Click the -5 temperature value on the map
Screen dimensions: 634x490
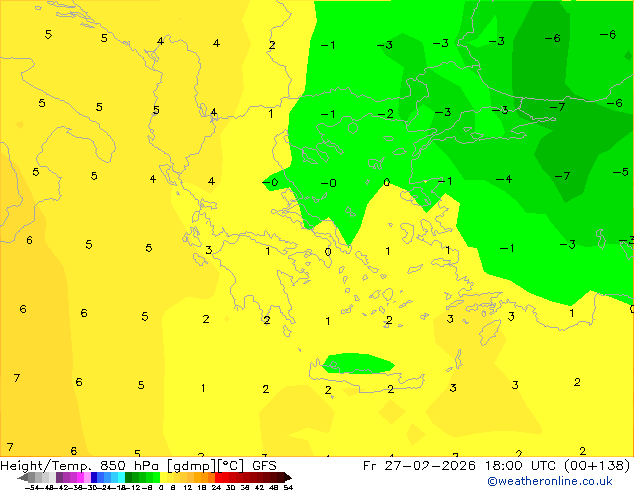coord(621,172)
